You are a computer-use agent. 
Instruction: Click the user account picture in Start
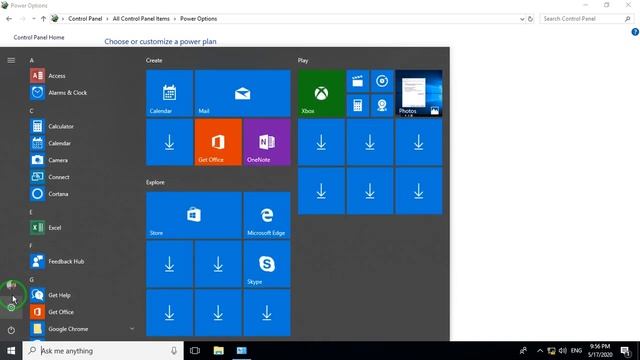11,285
